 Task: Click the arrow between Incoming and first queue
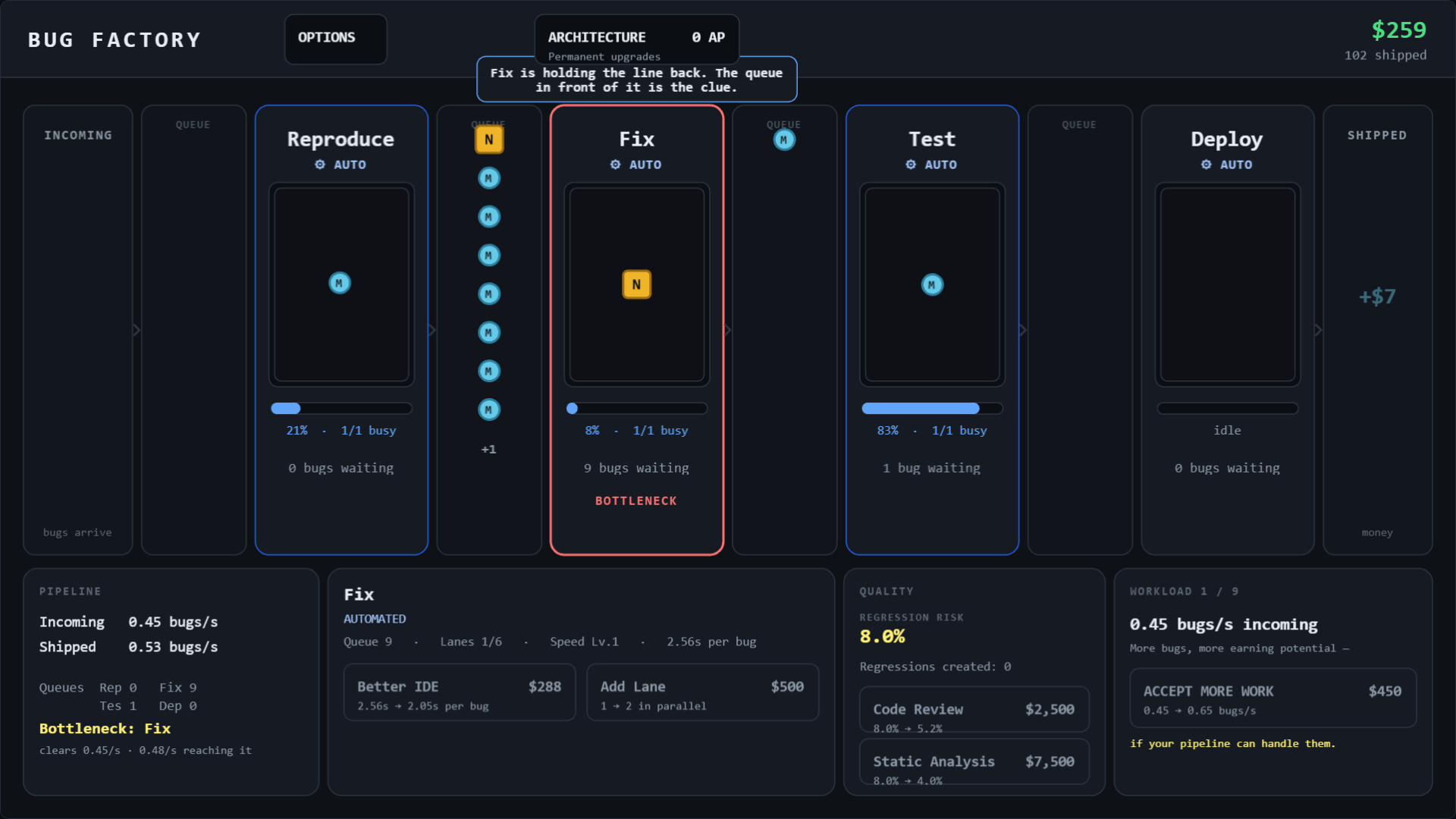(x=136, y=330)
